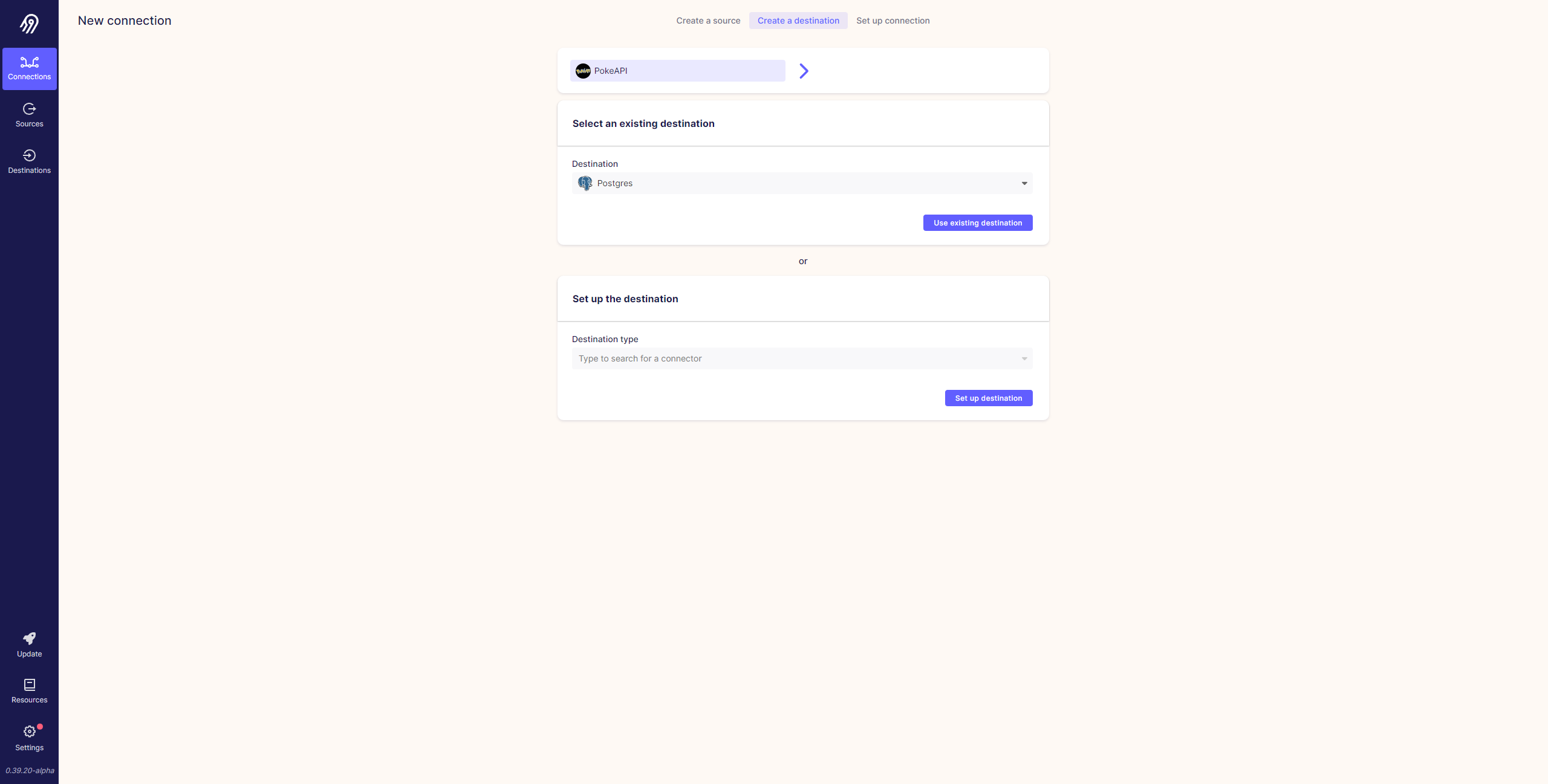Switch to Create a source step
The width and height of the screenshot is (1548, 784).
tap(708, 21)
